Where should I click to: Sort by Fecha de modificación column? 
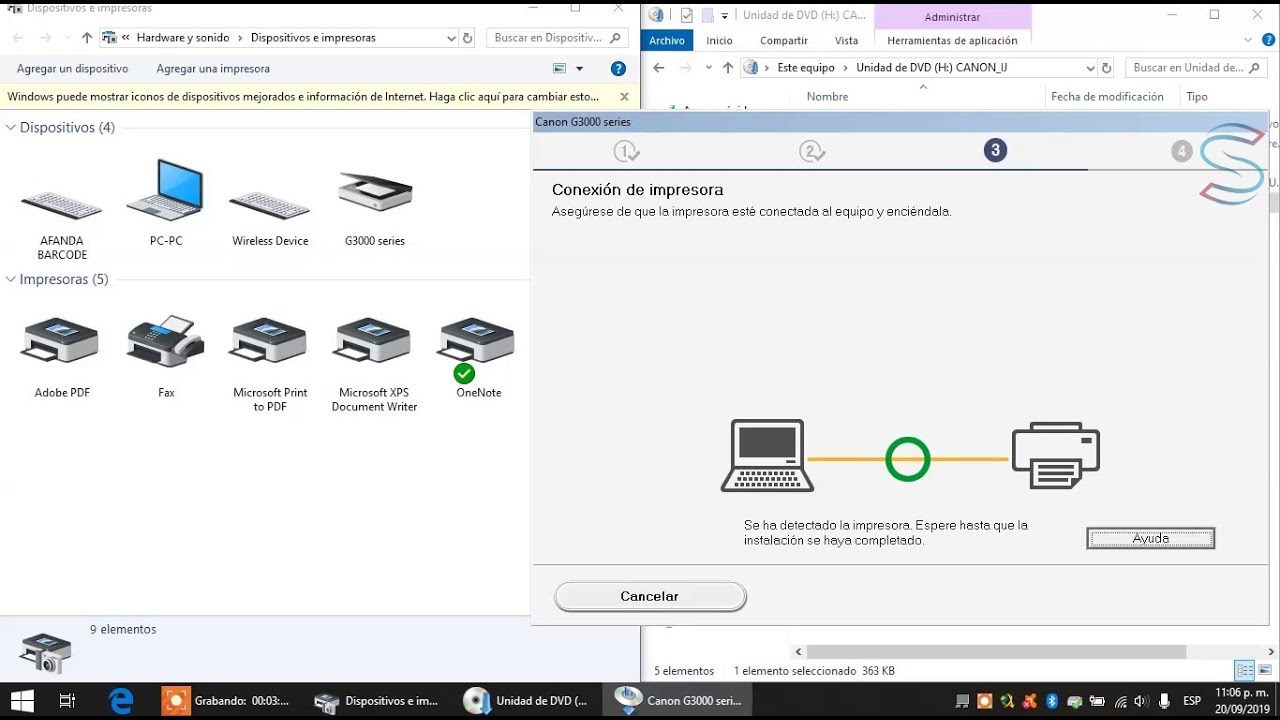(x=1107, y=97)
